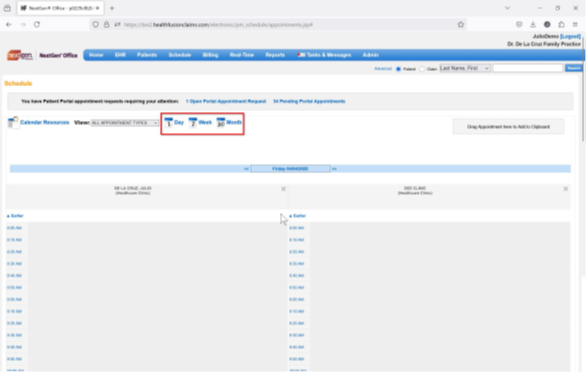The image size is (586, 372).
Task: Open 1 Open Portal Appointment Request link
Action: 226,101
